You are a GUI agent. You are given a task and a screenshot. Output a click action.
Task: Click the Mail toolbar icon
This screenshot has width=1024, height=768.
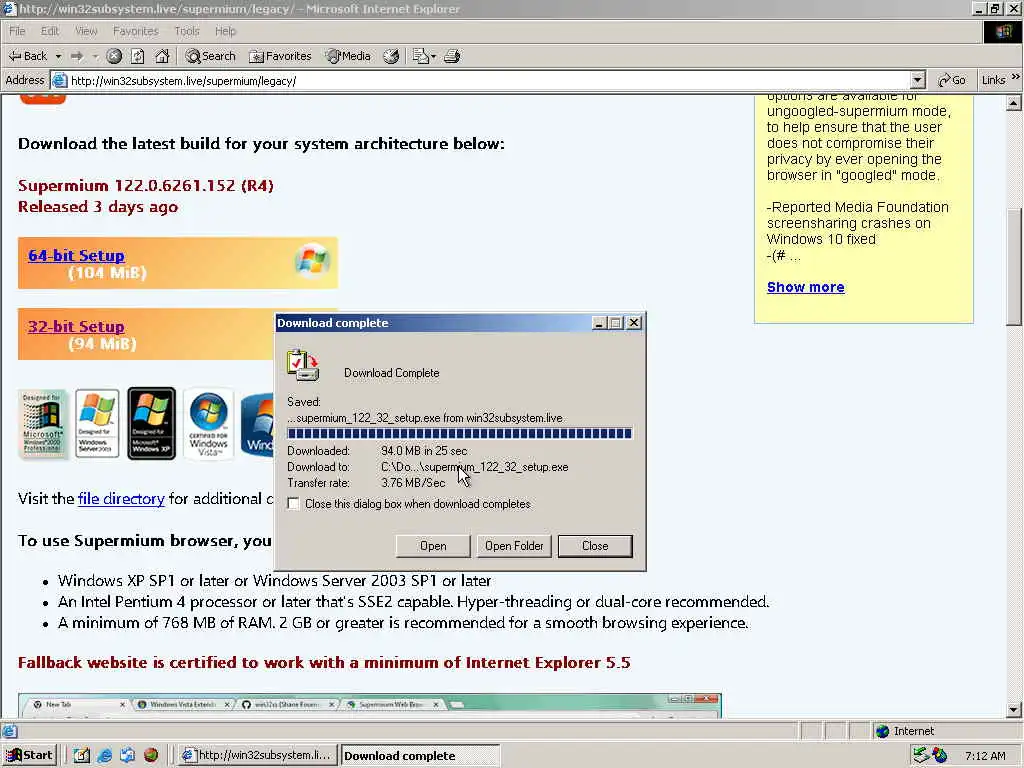[420, 56]
